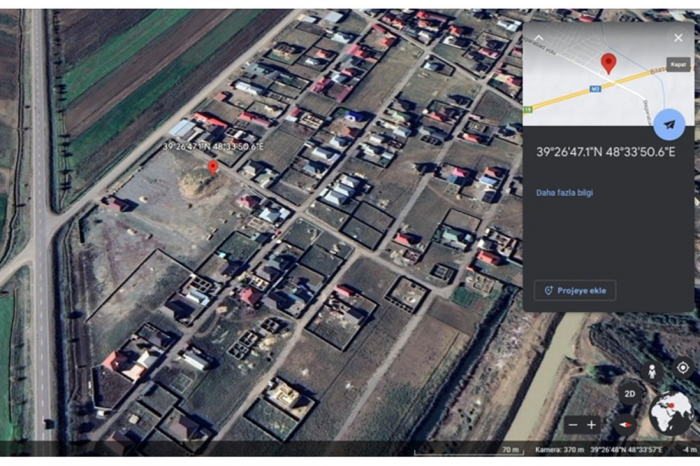The width and height of the screenshot is (700, 466).
Task: Center on my location with the target icon
Action: click(x=683, y=367)
